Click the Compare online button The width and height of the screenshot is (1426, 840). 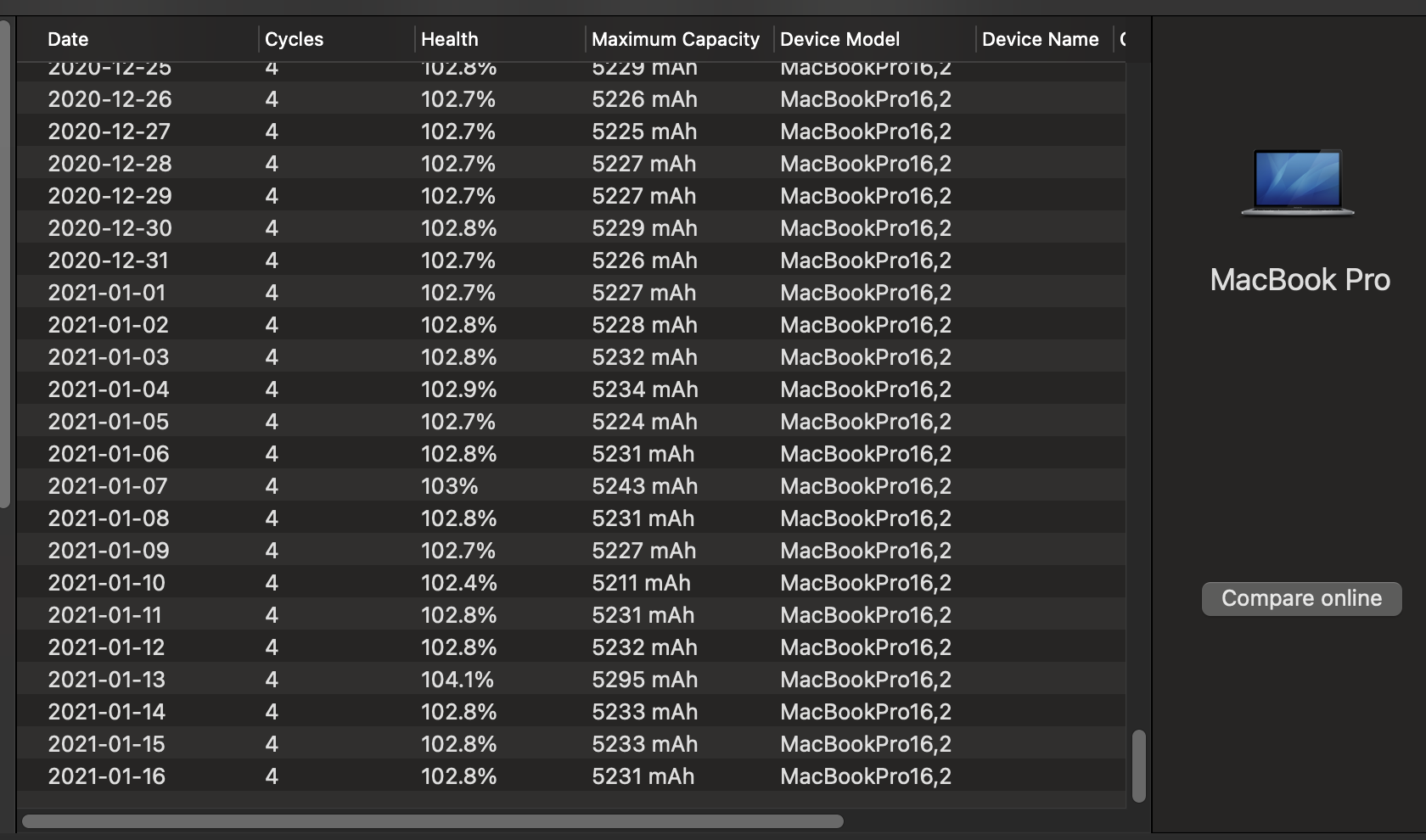tap(1301, 598)
